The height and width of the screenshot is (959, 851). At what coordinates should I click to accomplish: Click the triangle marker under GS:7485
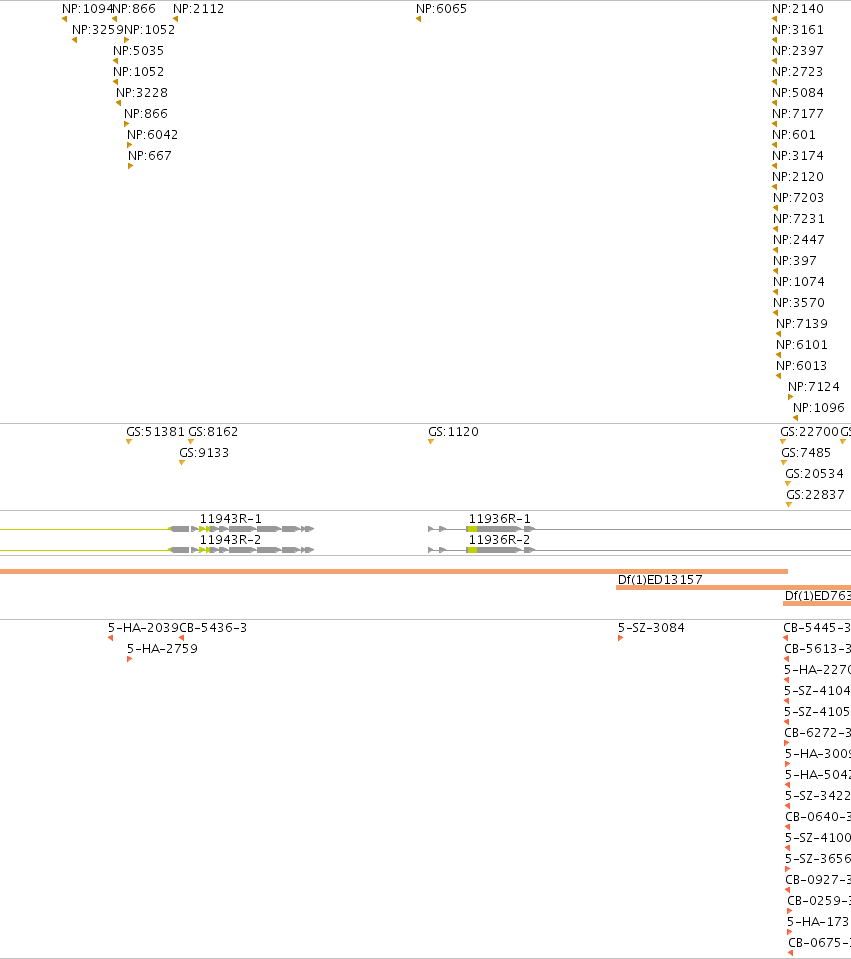click(x=784, y=462)
